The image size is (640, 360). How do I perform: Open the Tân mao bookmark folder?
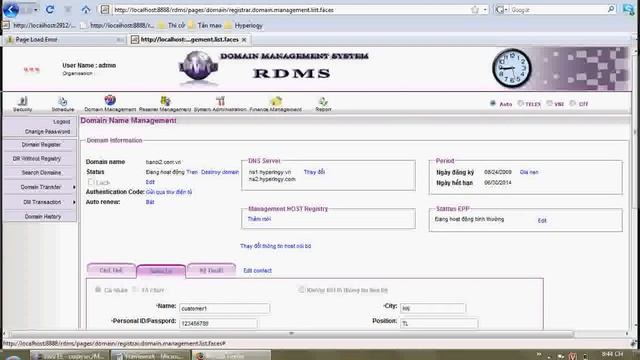coord(206,25)
